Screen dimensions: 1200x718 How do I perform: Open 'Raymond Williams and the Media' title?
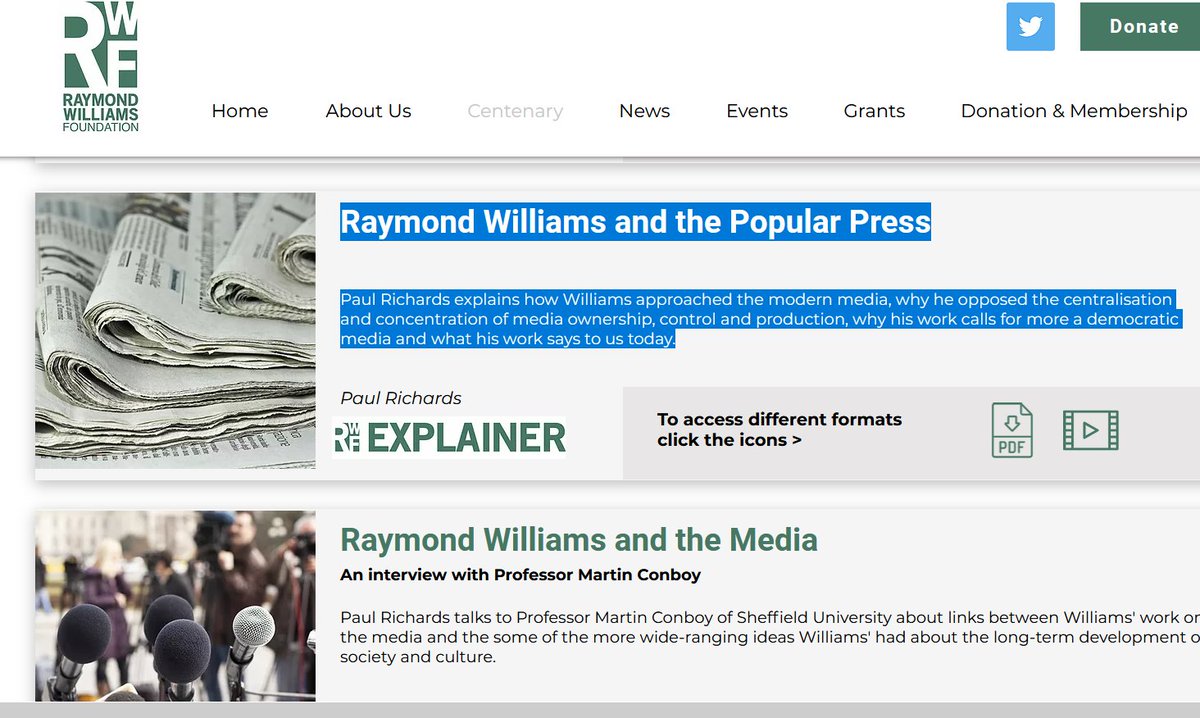click(x=579, y=540)
